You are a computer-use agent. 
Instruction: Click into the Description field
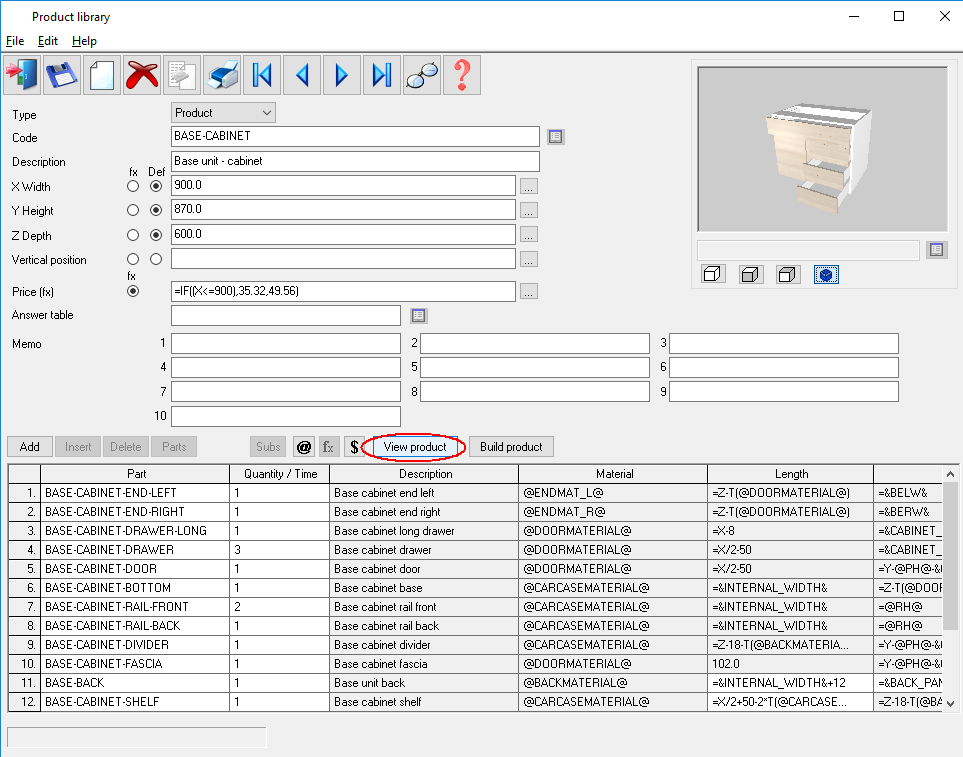pos(355,161)
